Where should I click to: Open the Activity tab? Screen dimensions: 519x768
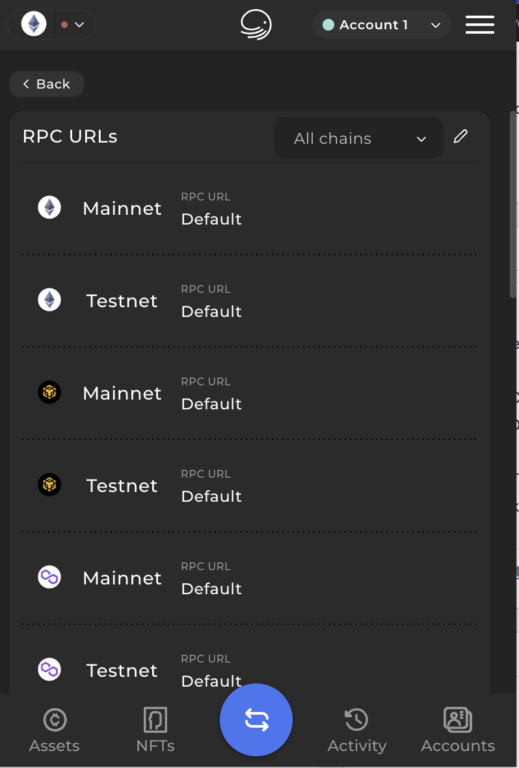[x=357, y=730]
